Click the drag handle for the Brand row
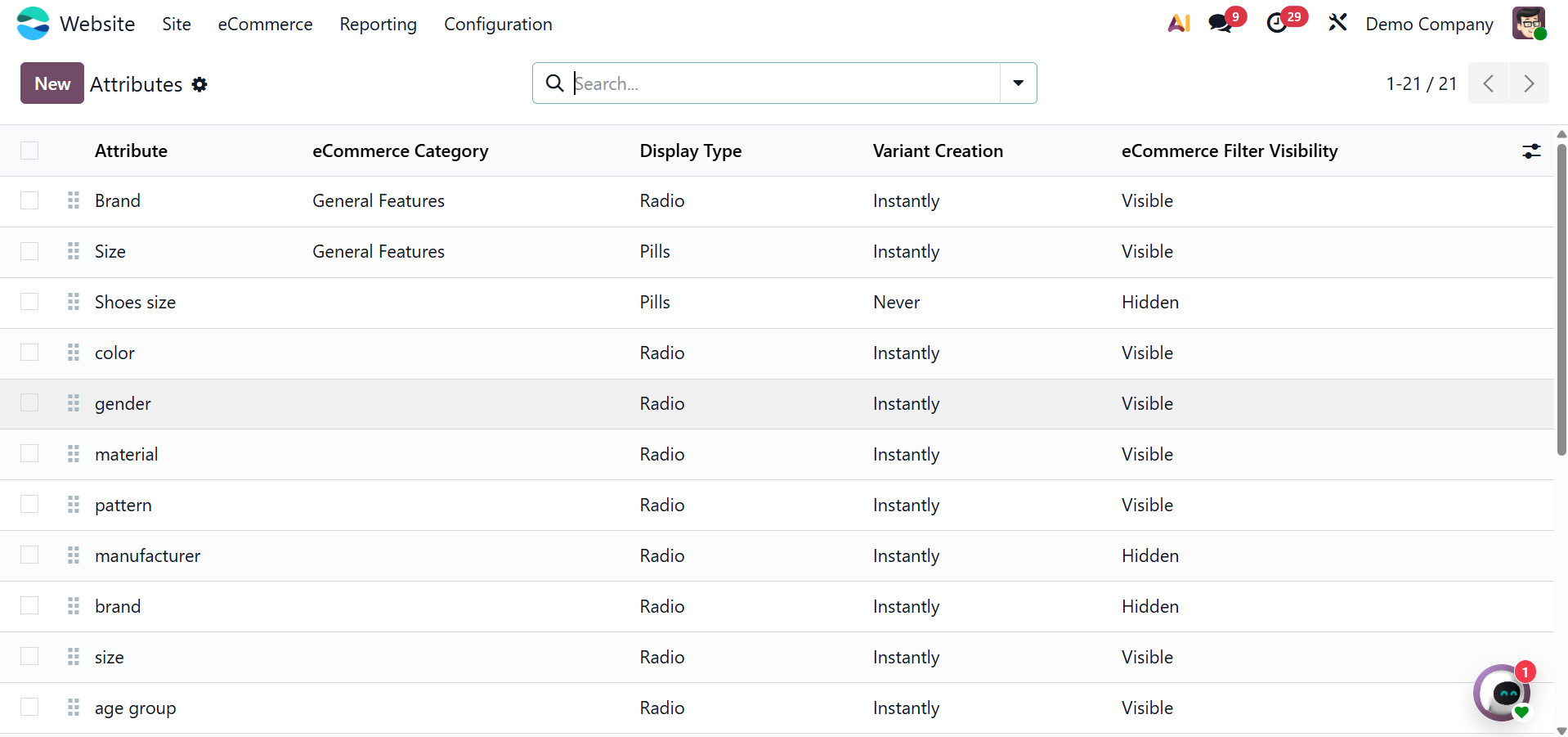1568x737 pixels. [74, 200]
